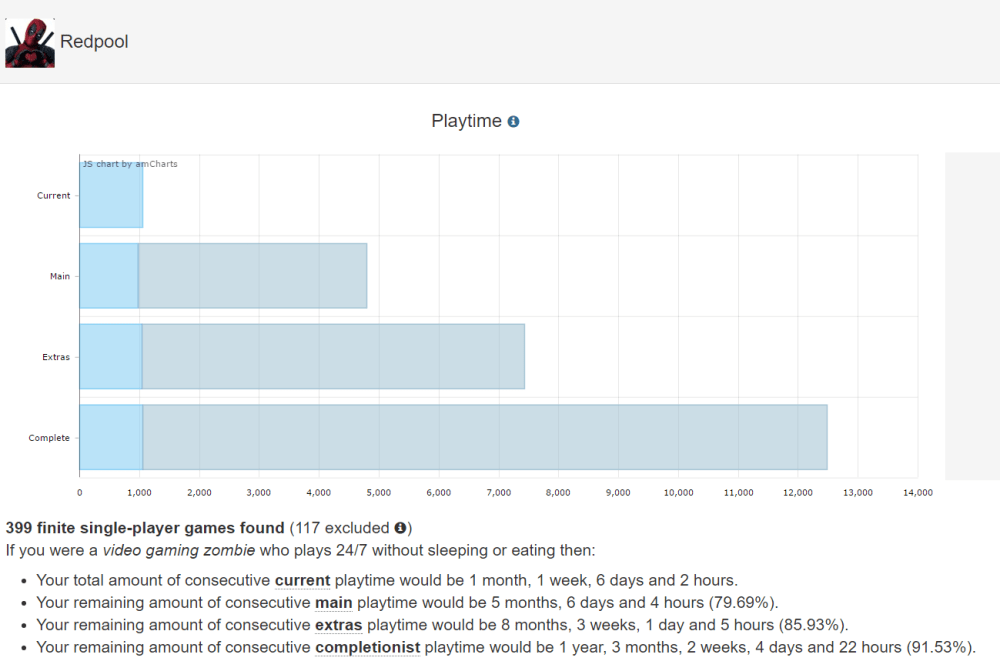Click the "Current" axis label
Viewport: 1000px width, 661px height.
tap(53, 195)
